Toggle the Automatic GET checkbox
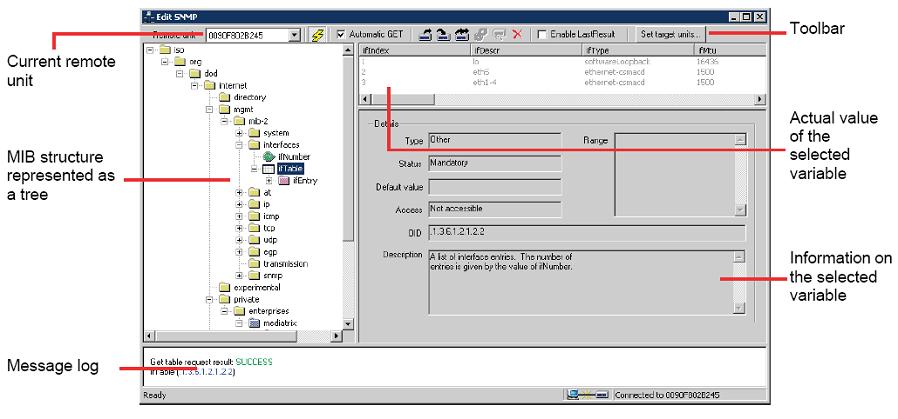 [x=342, y=34]
